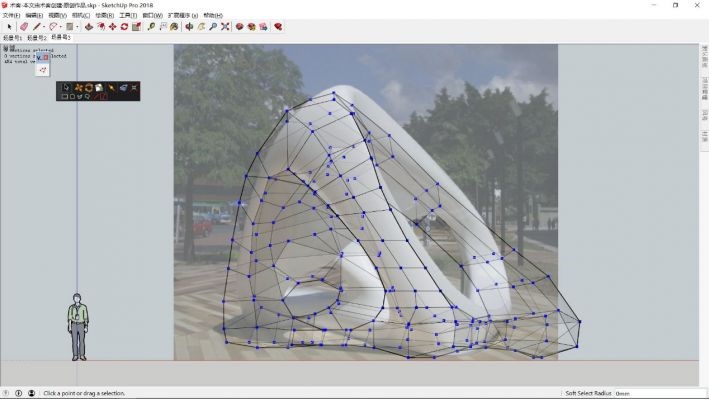Select Vertex Tools select-vertex arrow icon
The image size is (709, 399).
point(66,87)
